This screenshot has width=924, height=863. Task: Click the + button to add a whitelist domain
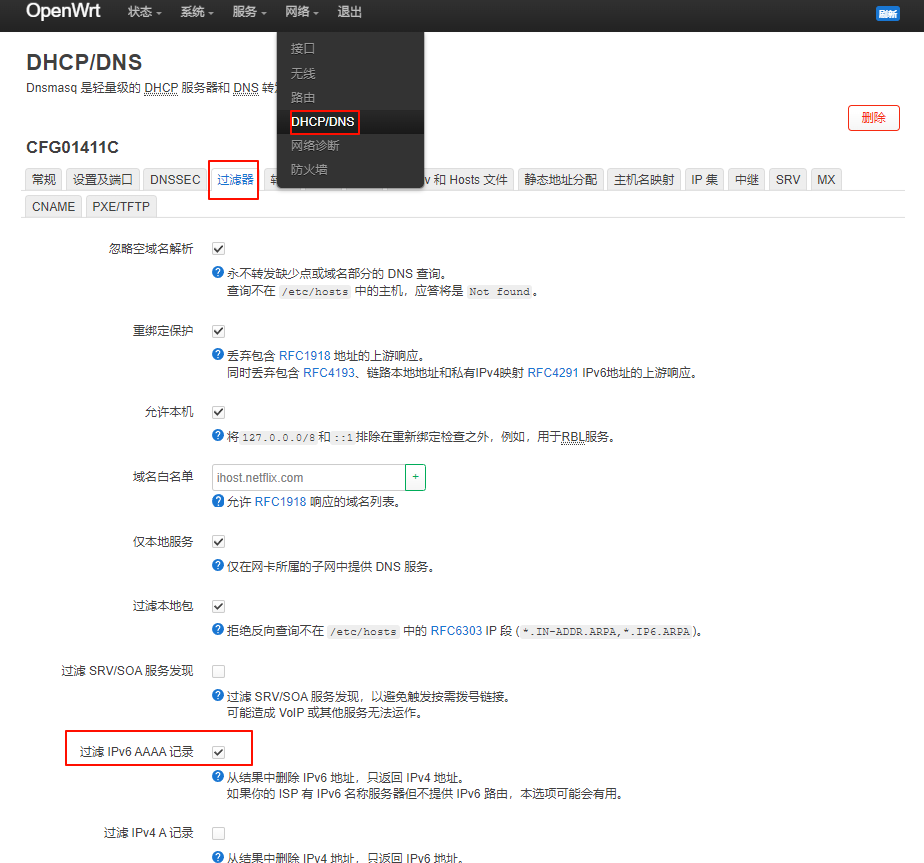[415, 477]
